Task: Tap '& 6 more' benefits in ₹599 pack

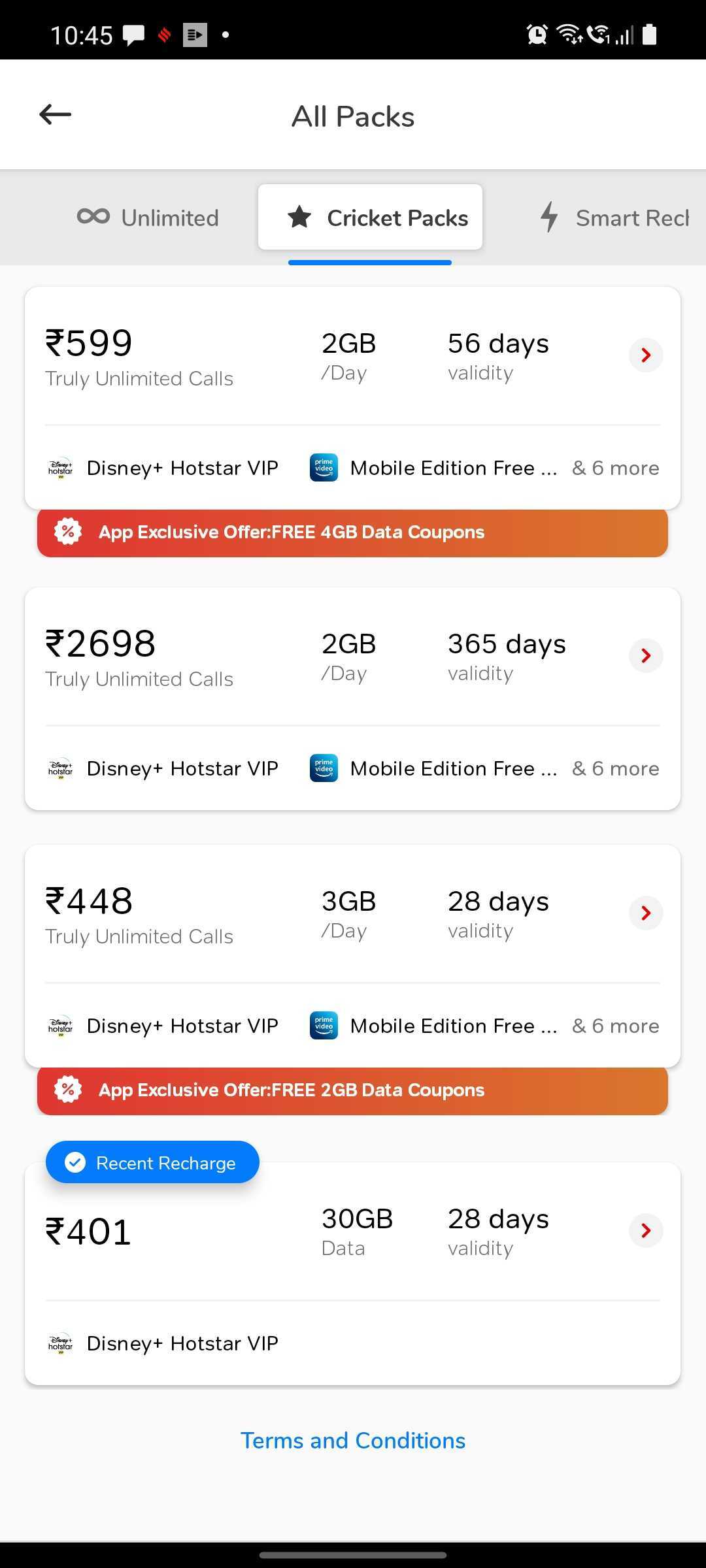Action: [x=615, y=468]
